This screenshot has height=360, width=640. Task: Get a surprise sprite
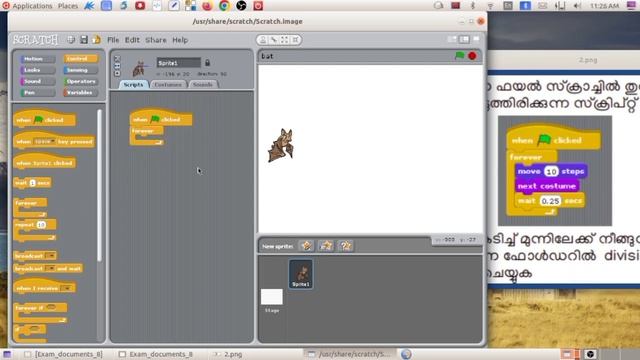346,246
